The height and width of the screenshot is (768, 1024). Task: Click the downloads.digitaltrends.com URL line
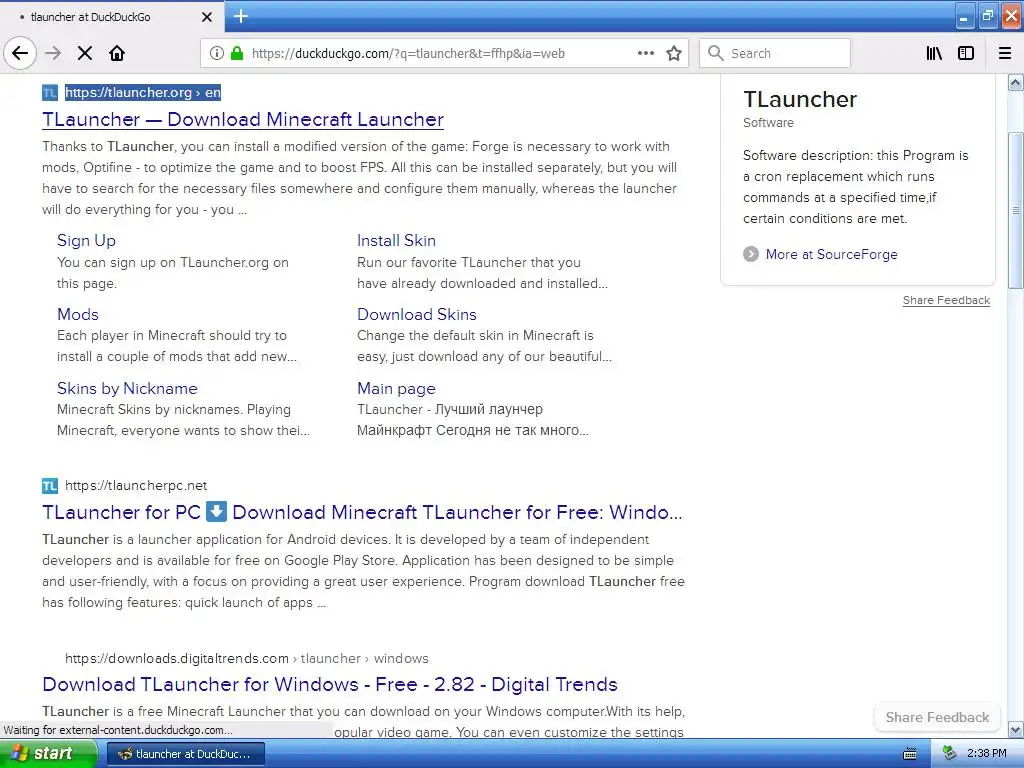[x=247, y=658]
